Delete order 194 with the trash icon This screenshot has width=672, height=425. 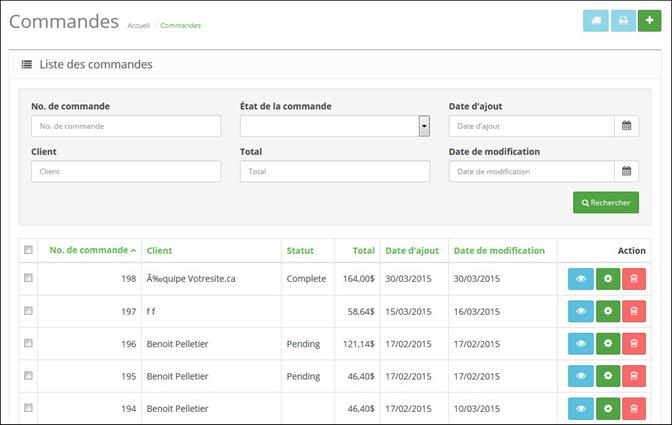[x=634, y=408]
